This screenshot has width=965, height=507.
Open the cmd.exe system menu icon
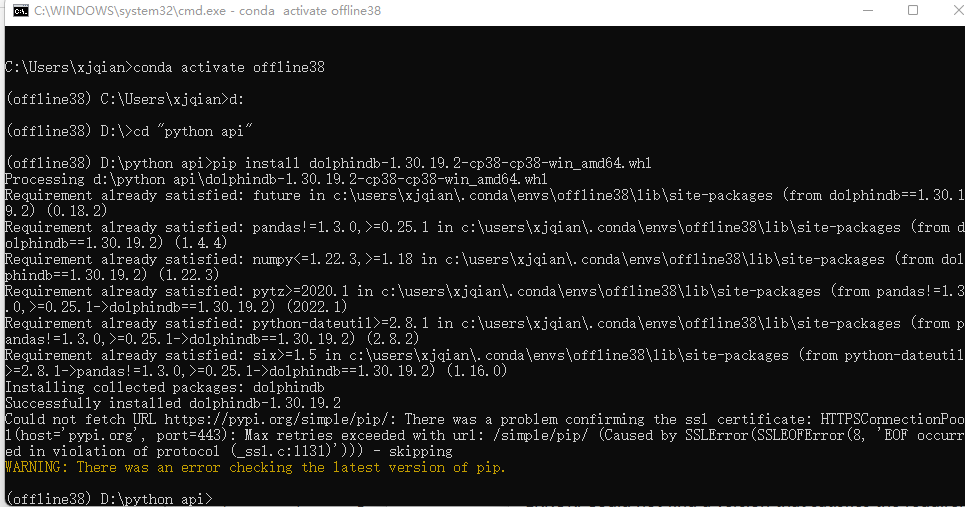tap(20, 11)
